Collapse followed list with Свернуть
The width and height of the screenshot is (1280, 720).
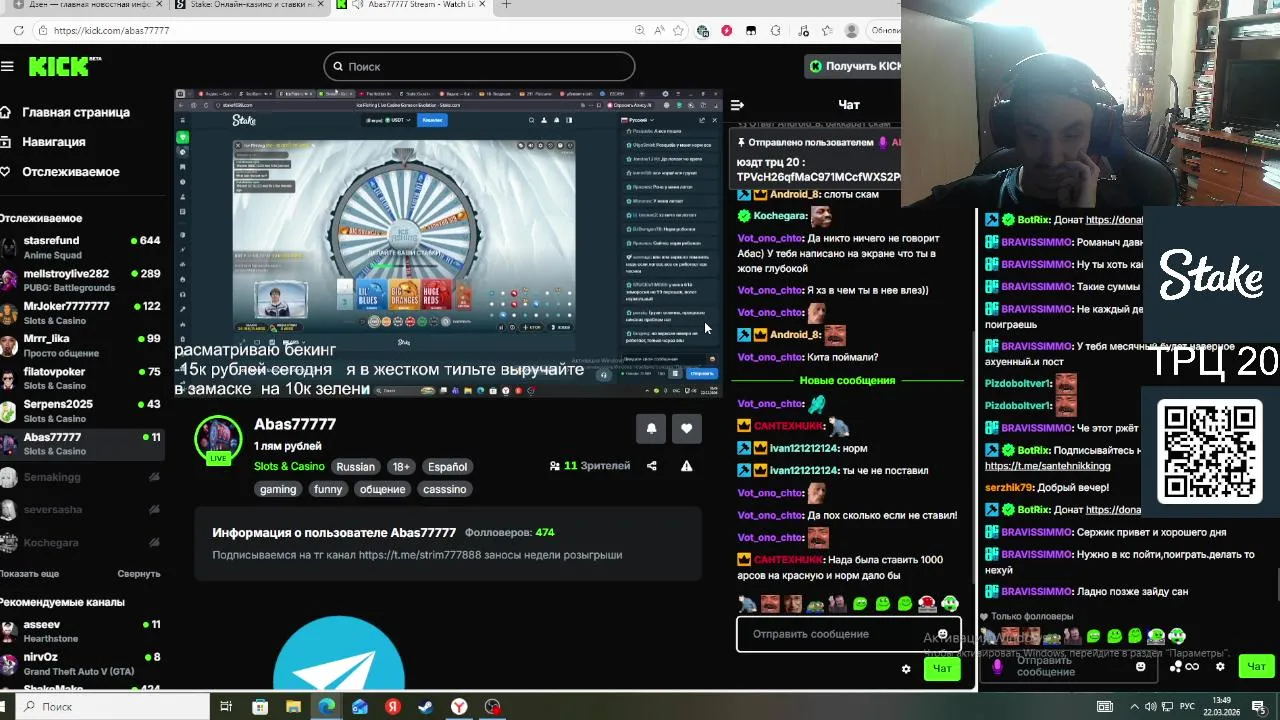[x=138, y=574]
